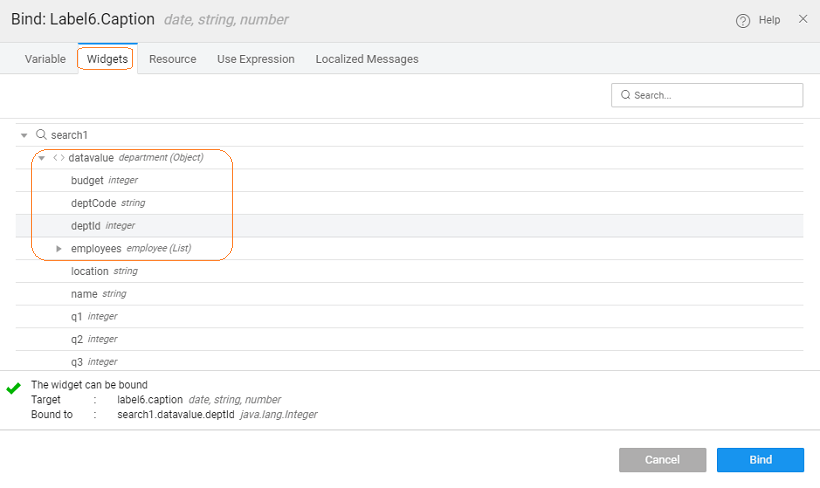The image size is (820, 488).
Task: Switch to the Resource tab
Action: (173, 59)
